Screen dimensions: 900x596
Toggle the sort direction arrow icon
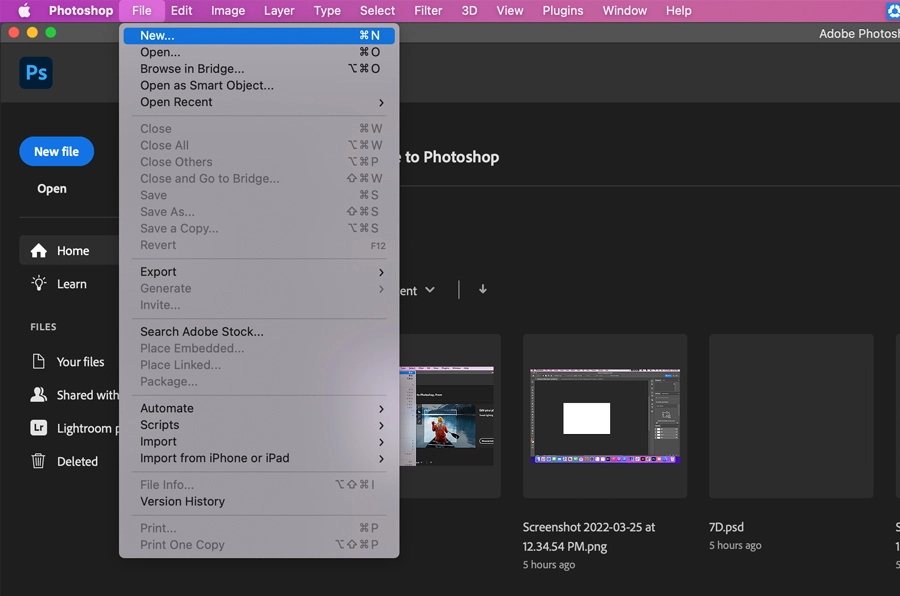point(482,289)
